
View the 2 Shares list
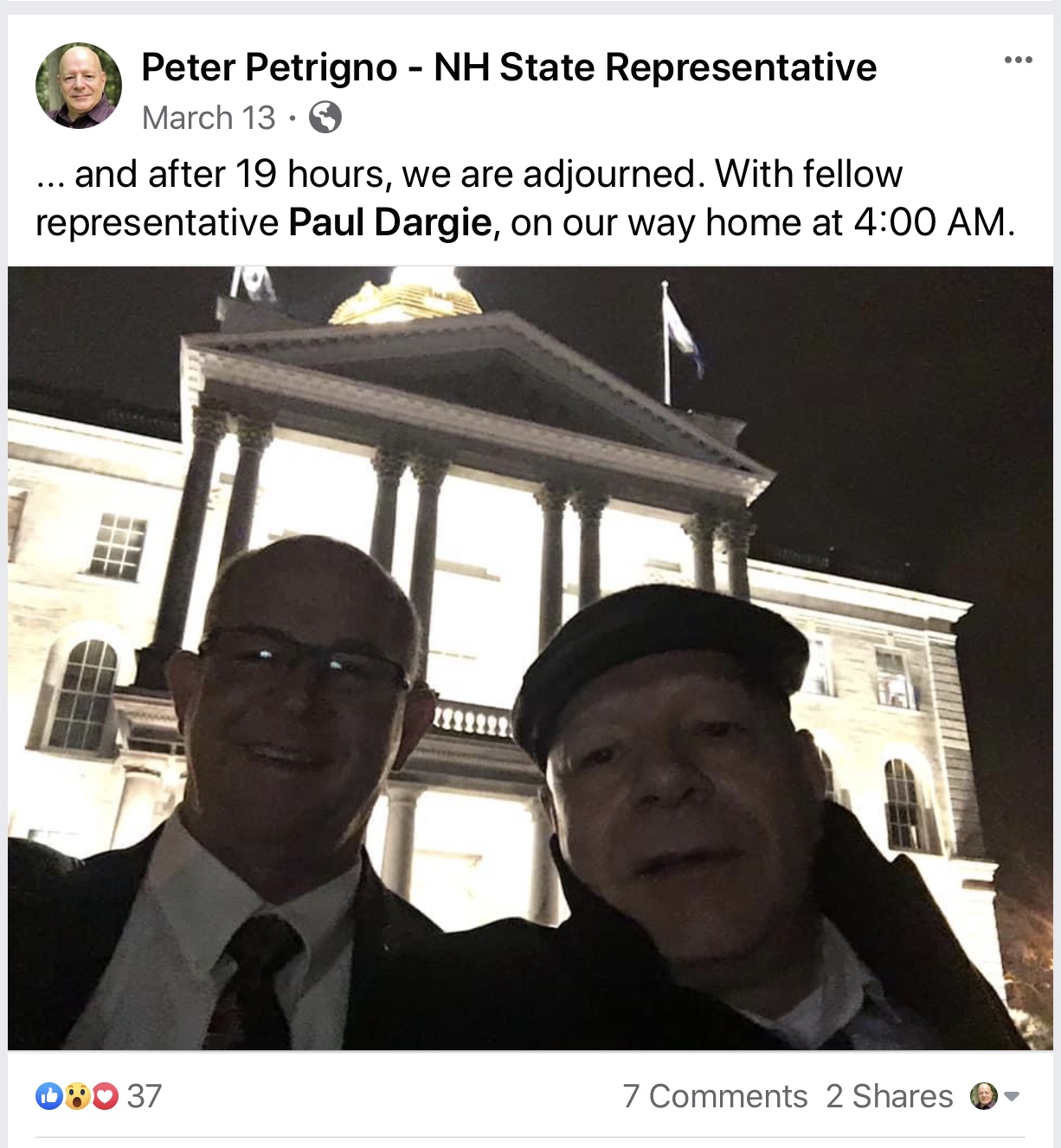889,1096
